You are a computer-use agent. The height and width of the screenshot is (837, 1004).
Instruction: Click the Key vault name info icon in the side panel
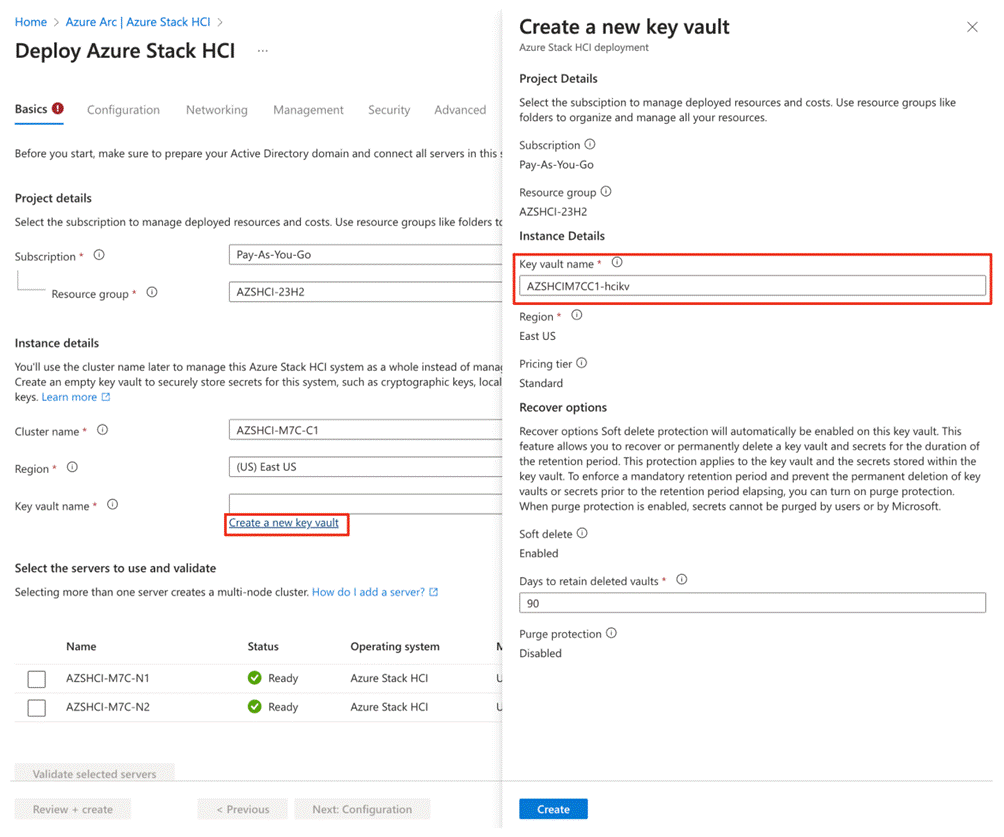click(x=617, y=263)
